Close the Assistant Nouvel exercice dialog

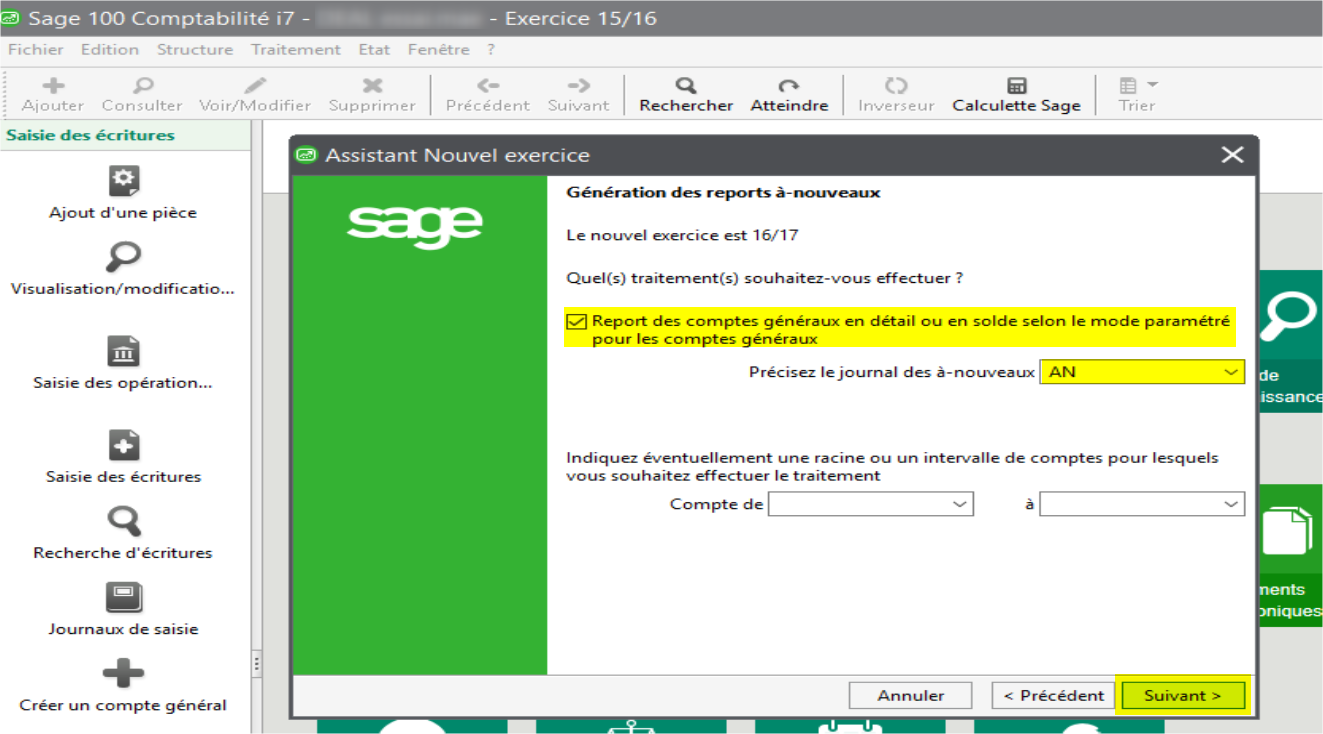[1232, 155]
